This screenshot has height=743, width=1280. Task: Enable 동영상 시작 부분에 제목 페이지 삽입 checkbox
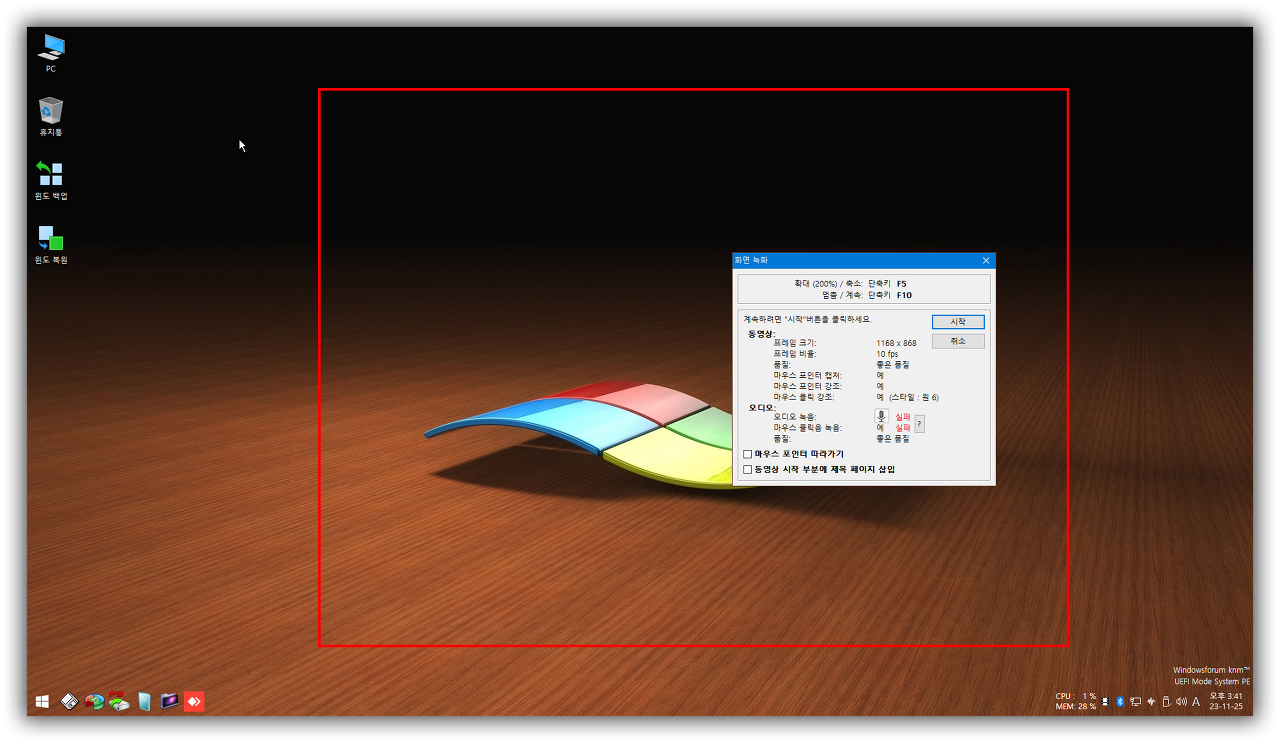747,469
